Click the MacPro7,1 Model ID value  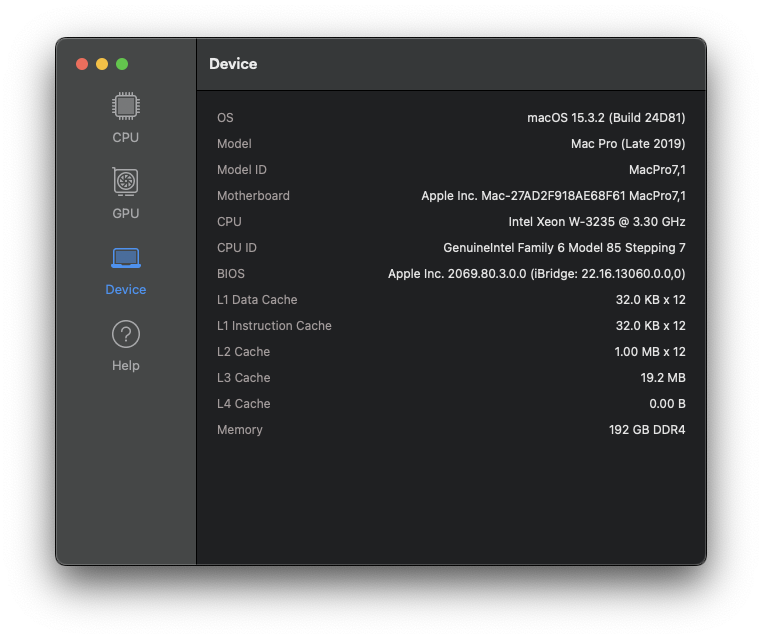point(657,170)
